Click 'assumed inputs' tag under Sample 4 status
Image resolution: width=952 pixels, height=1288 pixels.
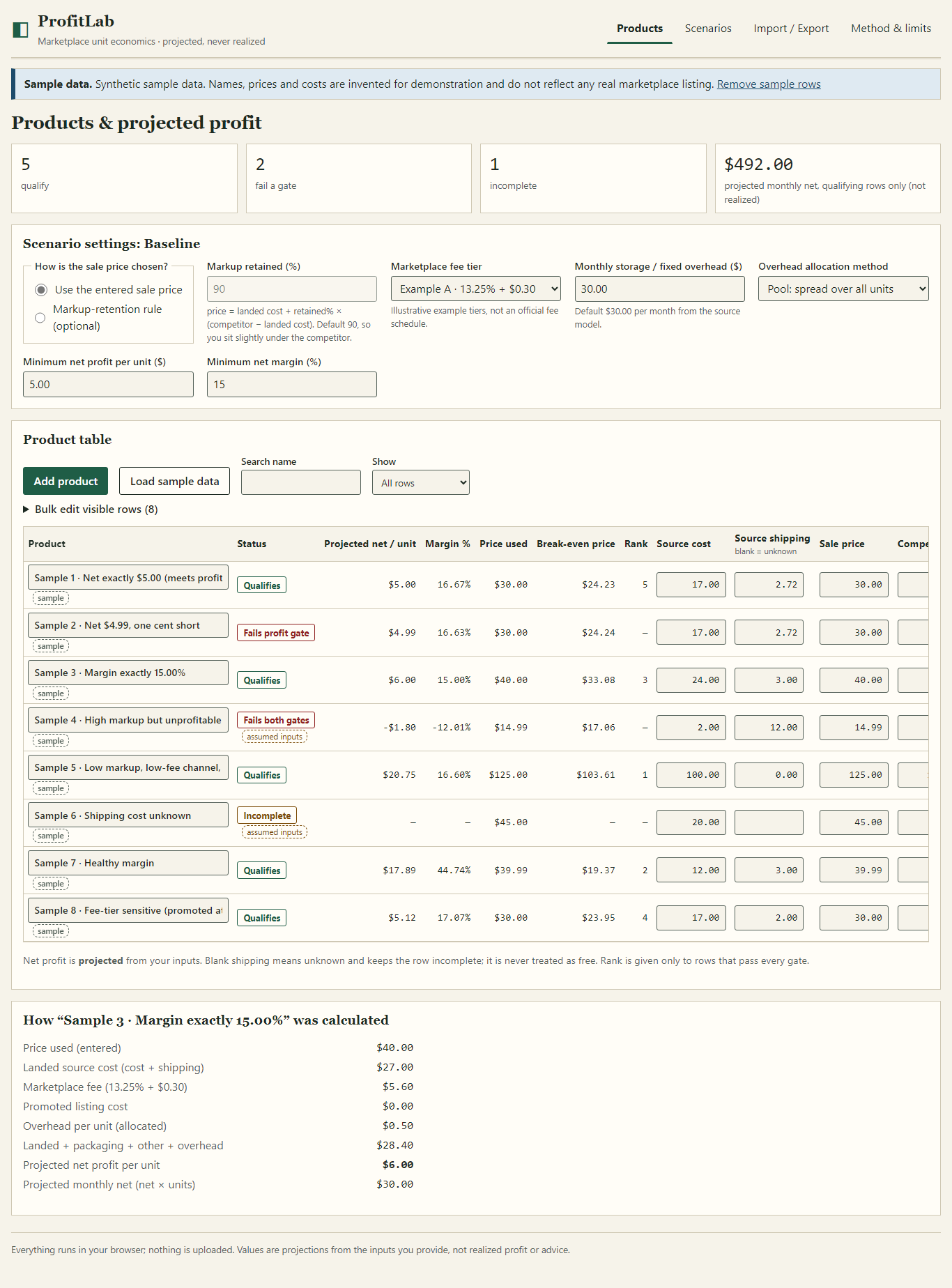275,737
